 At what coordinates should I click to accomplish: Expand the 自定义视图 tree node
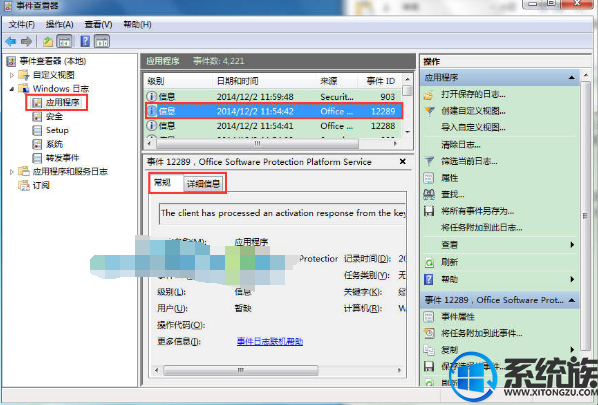tap(12, 75)
